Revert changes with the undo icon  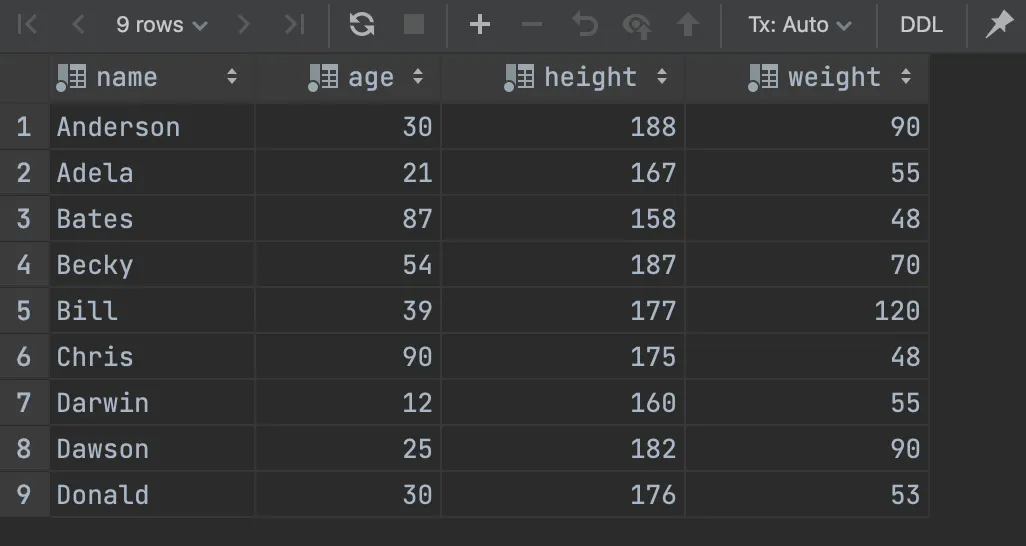584,25
